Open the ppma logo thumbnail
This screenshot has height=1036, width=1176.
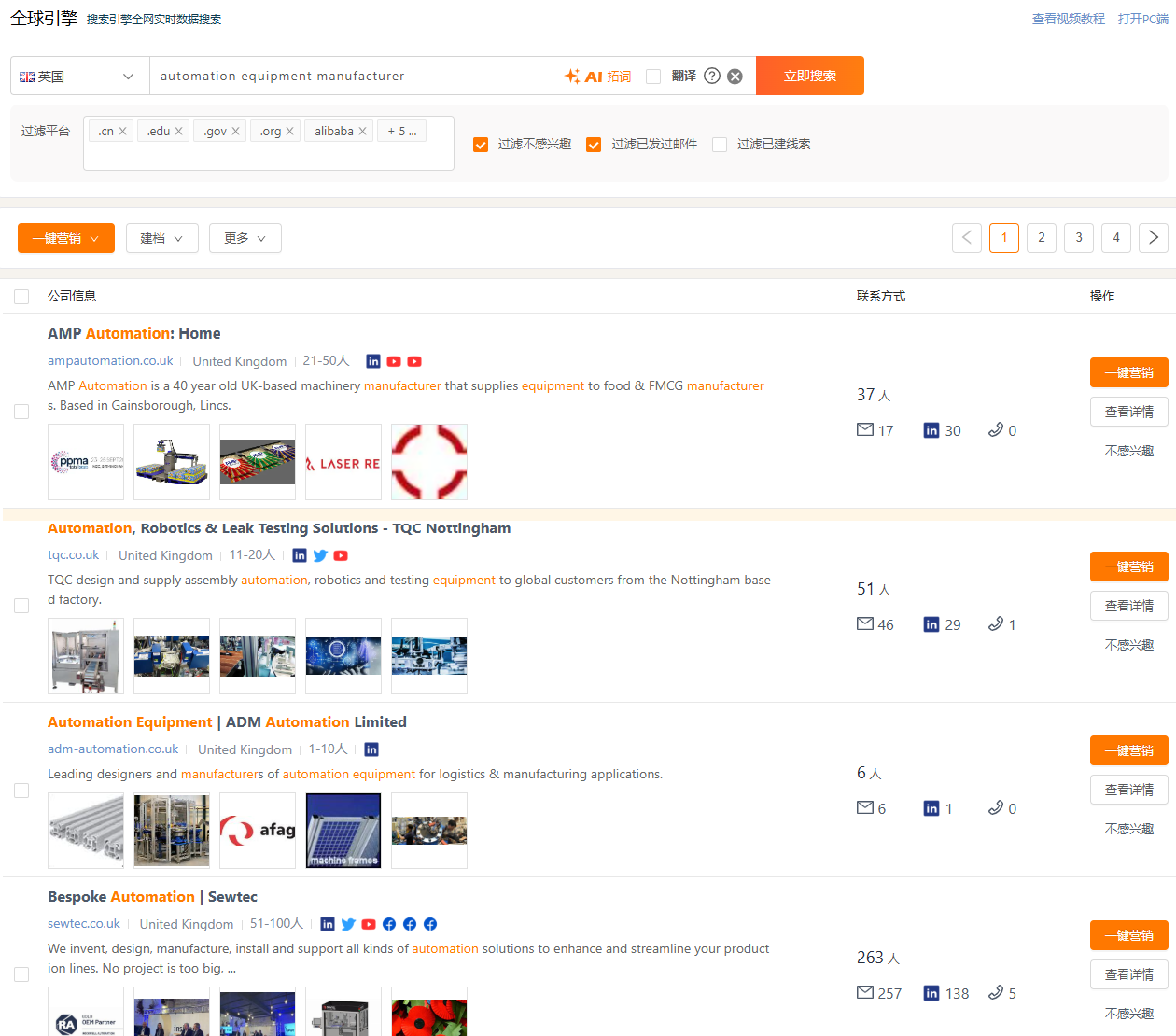(x=86, y=462)
